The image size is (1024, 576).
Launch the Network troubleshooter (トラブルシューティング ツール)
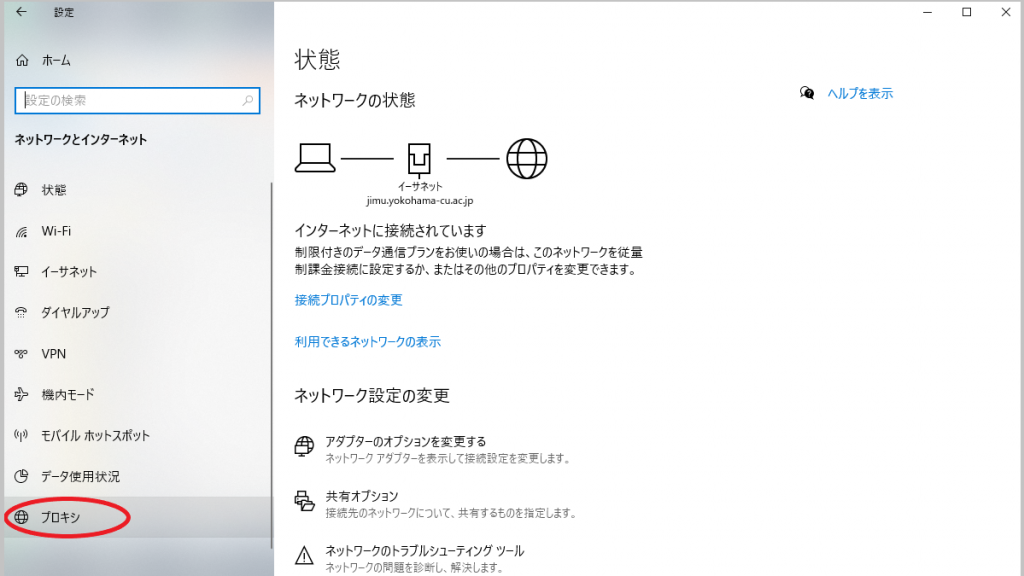424,551
